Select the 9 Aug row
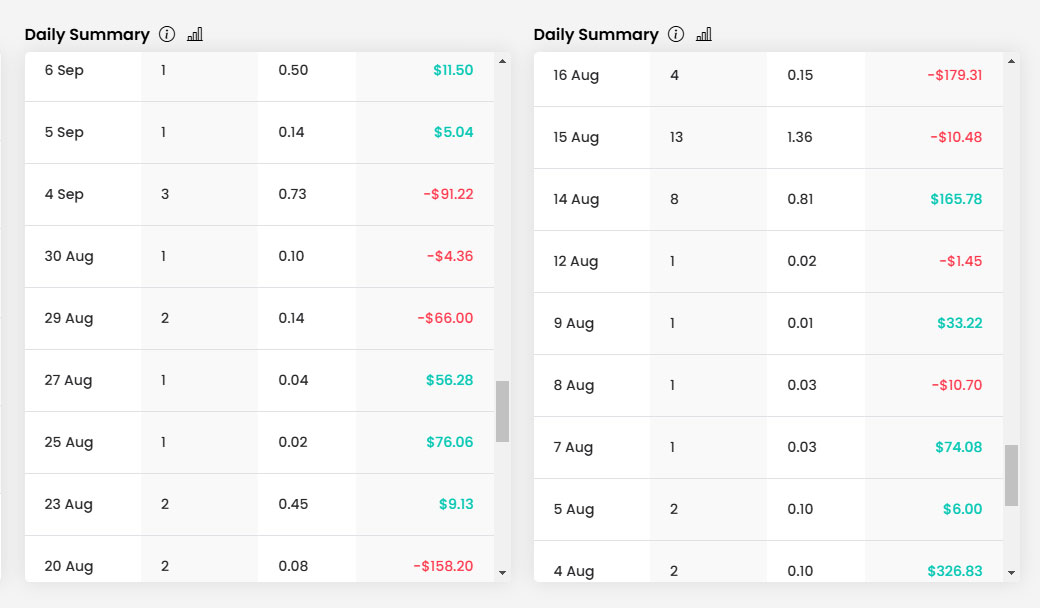1040x608 pixels. pos(768,324)
